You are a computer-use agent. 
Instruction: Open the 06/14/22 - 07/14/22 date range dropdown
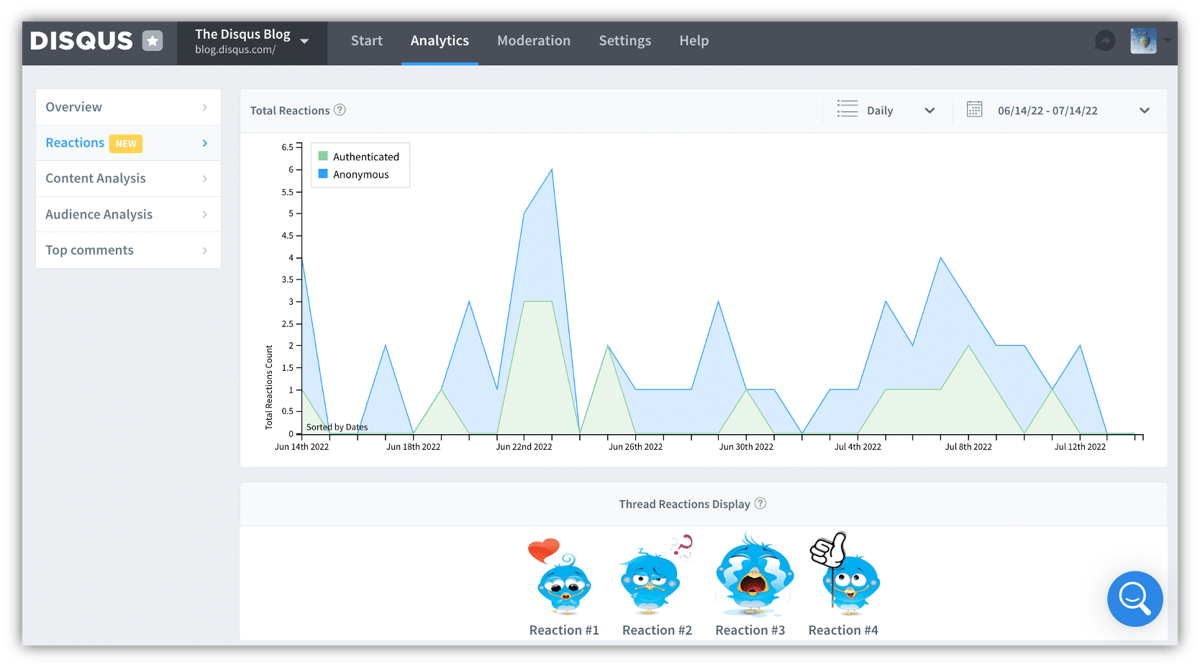1143,110
